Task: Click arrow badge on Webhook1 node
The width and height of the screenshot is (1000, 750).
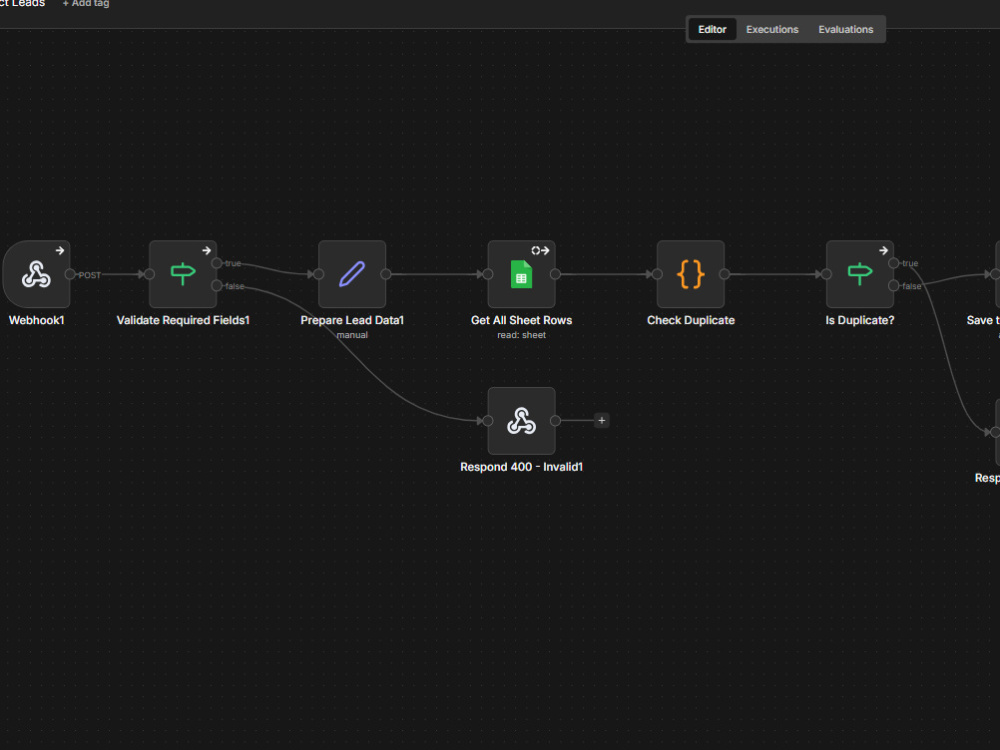Action: [60, 251]
